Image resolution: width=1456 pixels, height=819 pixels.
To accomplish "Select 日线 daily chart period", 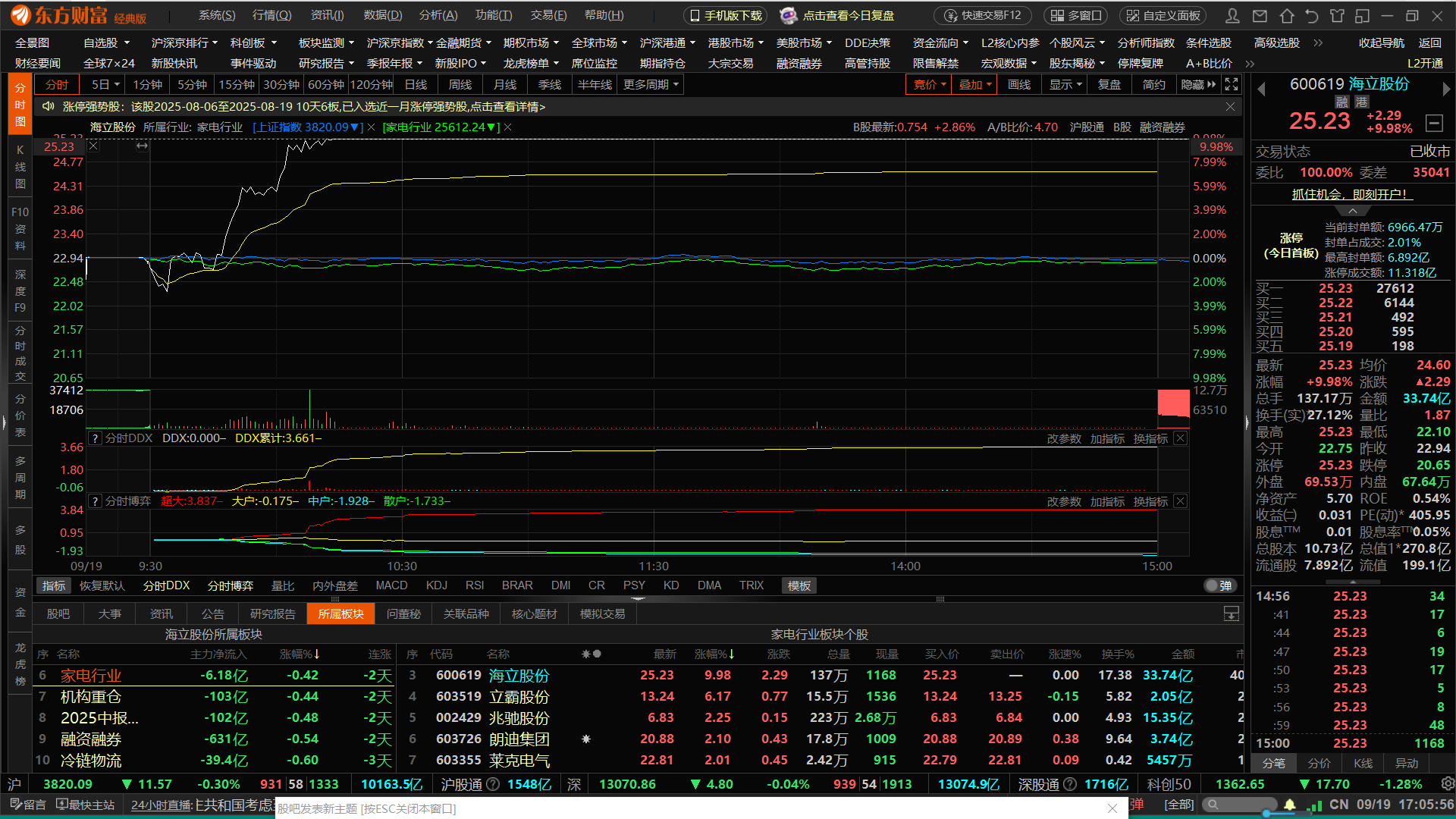I will click(416, 84).
